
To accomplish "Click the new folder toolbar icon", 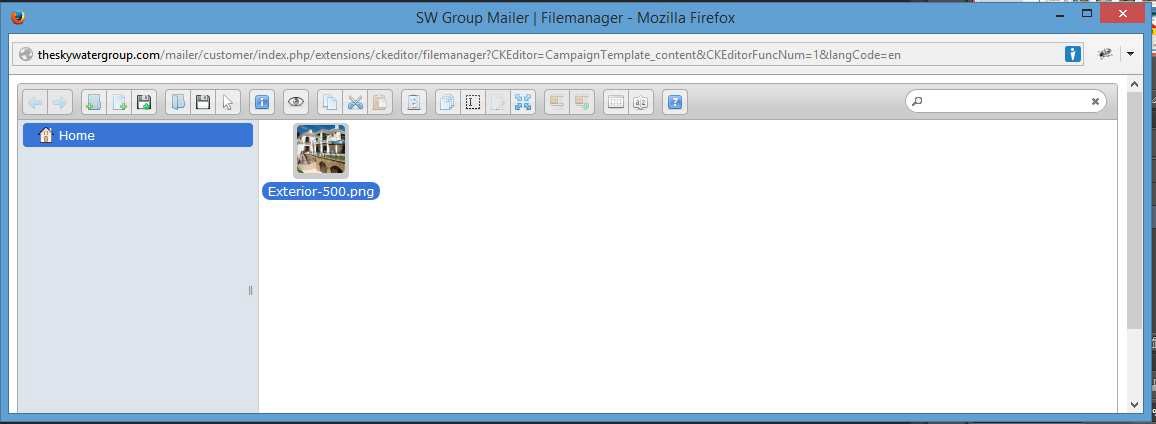I will (94, 102).
